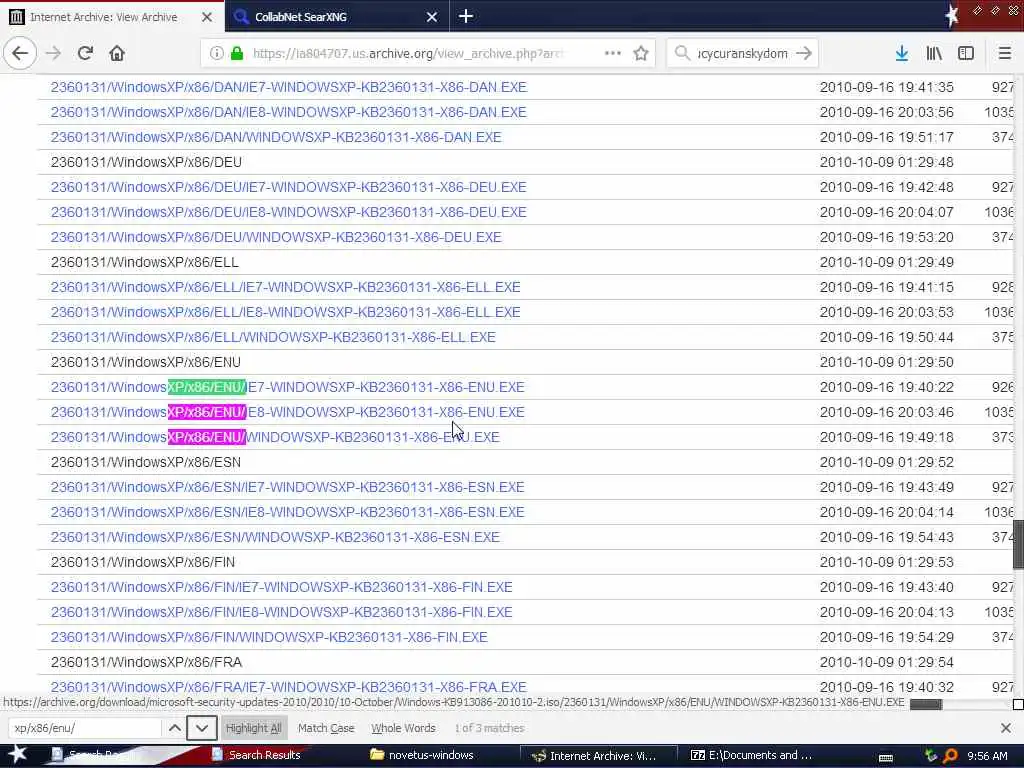Open the browser home page
The width and height of the screenshot is (1024, 768).
tap(117, 53)
